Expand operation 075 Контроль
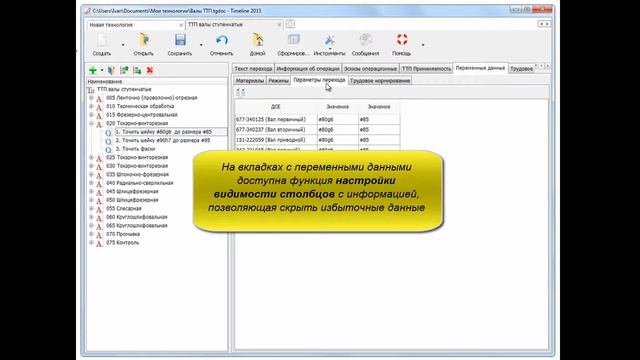 91,242
